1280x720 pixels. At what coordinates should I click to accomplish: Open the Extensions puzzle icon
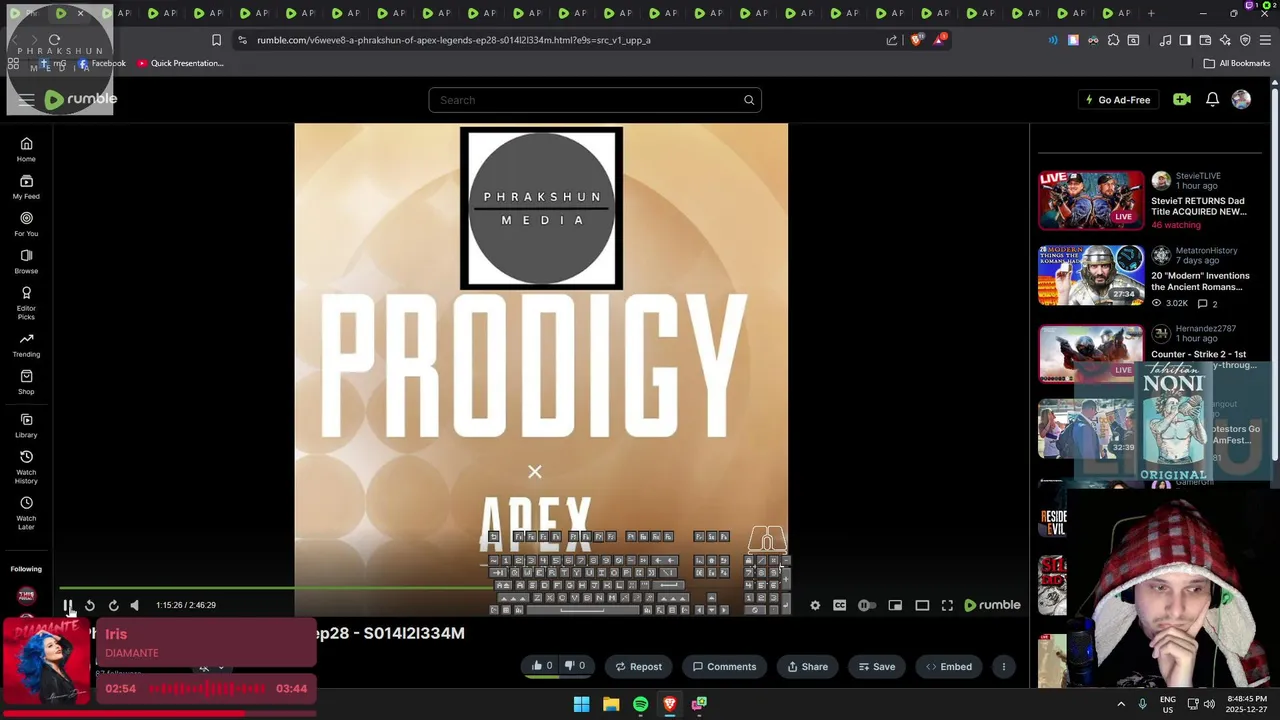(x=1113, y=40)
